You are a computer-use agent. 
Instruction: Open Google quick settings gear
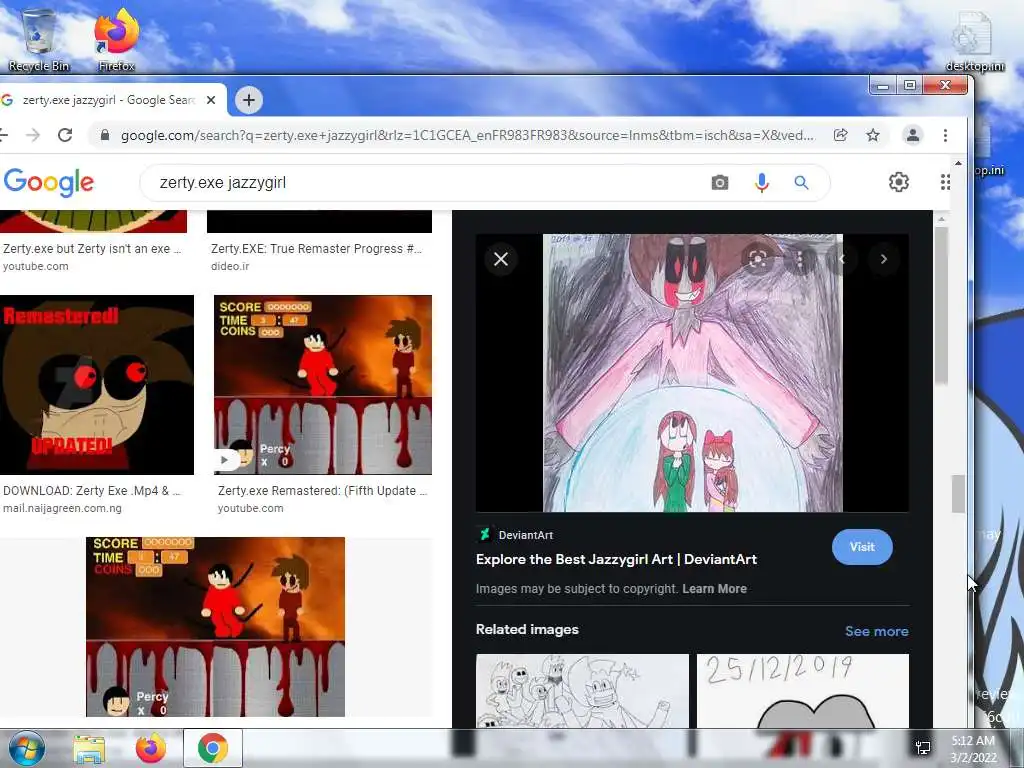(899, 182)
